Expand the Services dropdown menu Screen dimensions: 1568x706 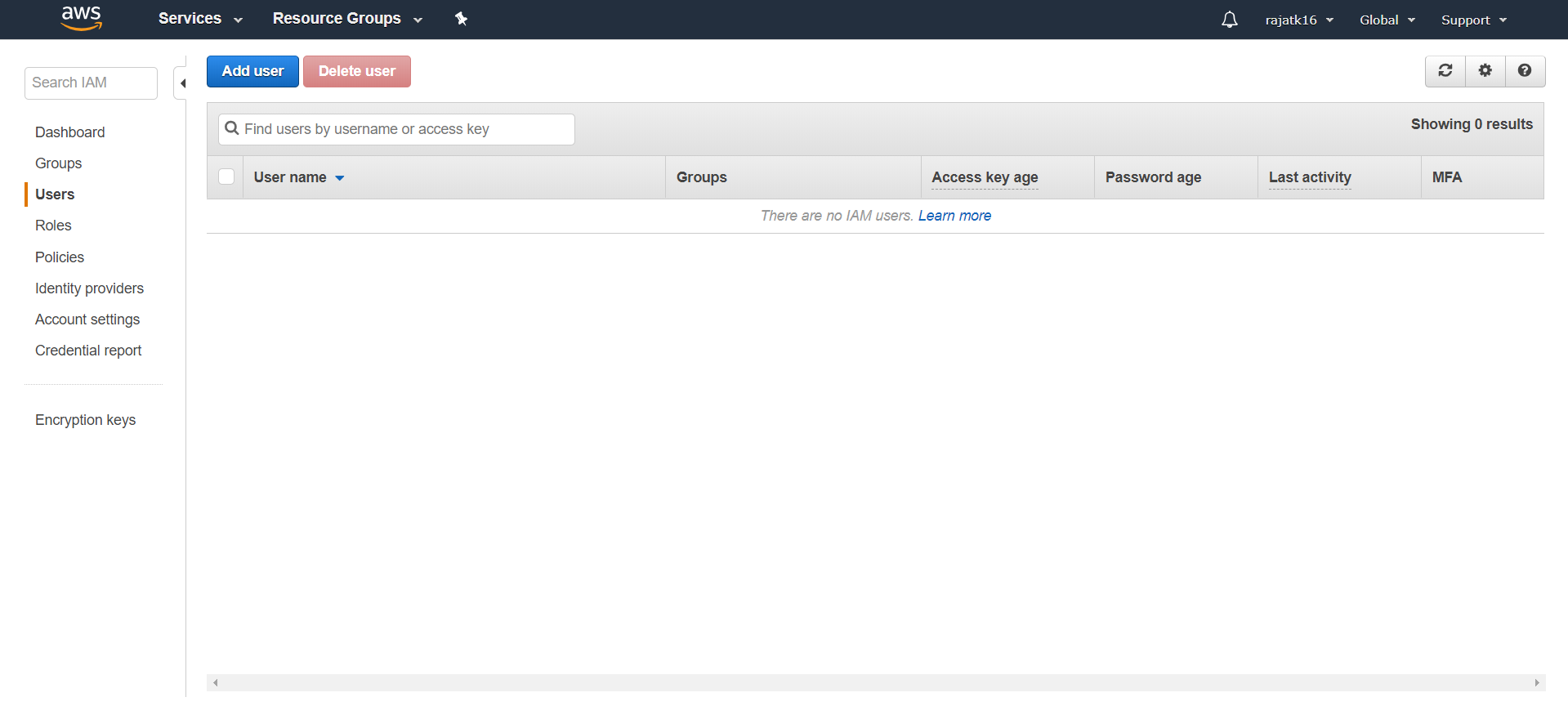[x=200, y=19]
